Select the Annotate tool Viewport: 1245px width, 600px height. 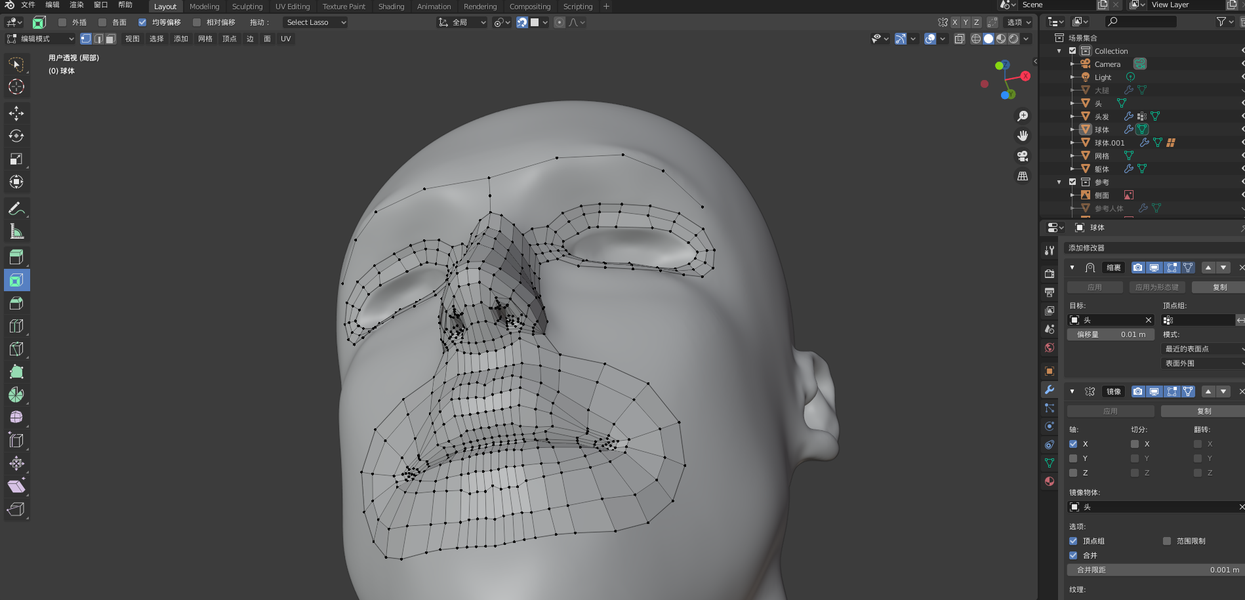pyautogui.click(x=16, y=208)
